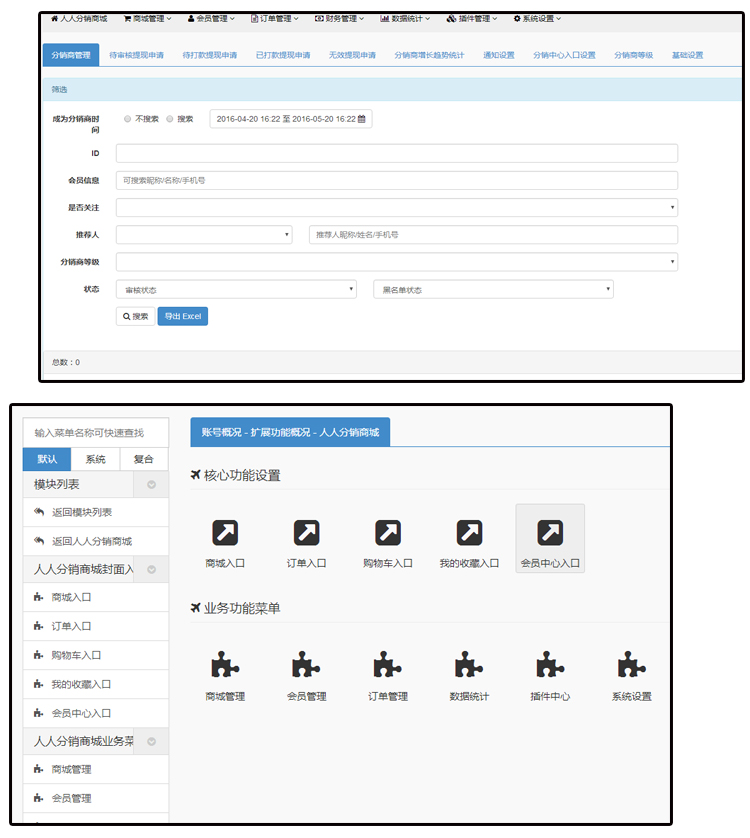Click the 会员管理 puzzle icon under 业务功能菜单
The width and height of the screenshot is (750, 838).
click(306, 664)
